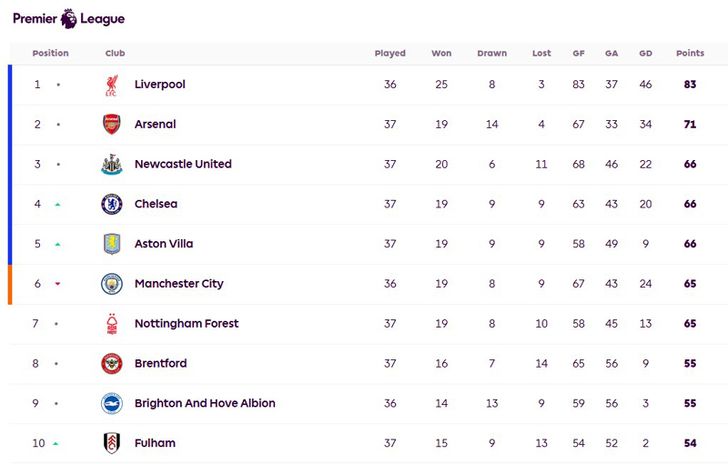Click Chelsea's green position-up arrow
Image resolution: width=728 pixels, height=464 pixels.
click(58, 204)
